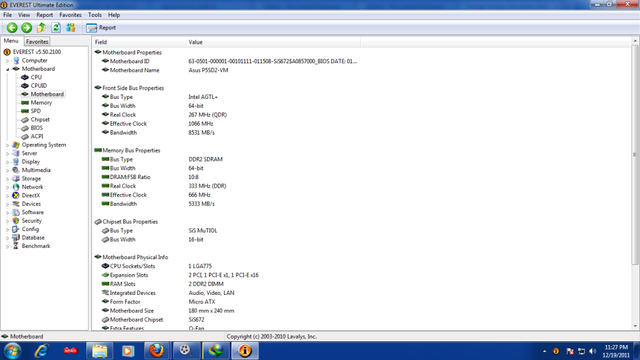Click the volume icon in system tray
Image resolution: width=640 pixels, height=360 pixels.
(593, 351)
